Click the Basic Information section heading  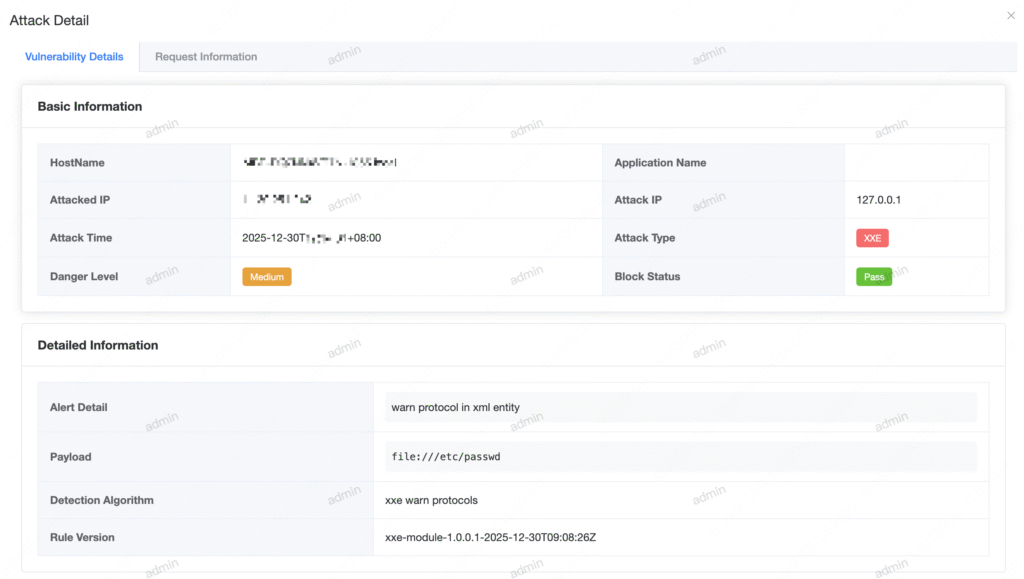[90, 106]
